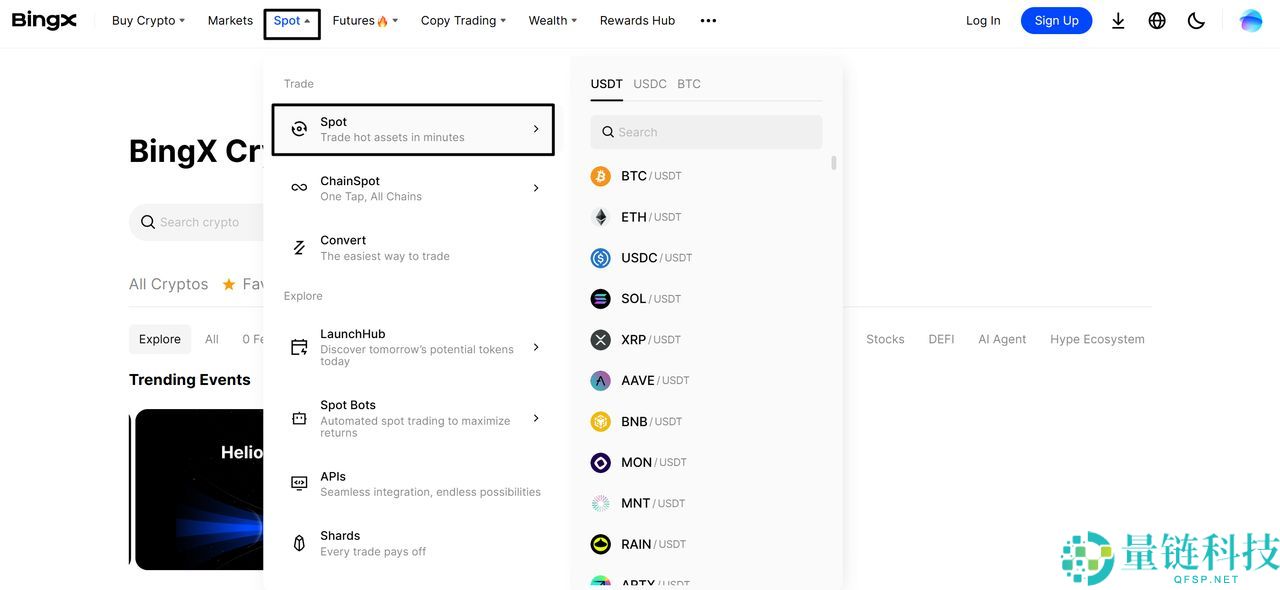
Task: Click the Spot Bots icon
Action: click(299, 418)
